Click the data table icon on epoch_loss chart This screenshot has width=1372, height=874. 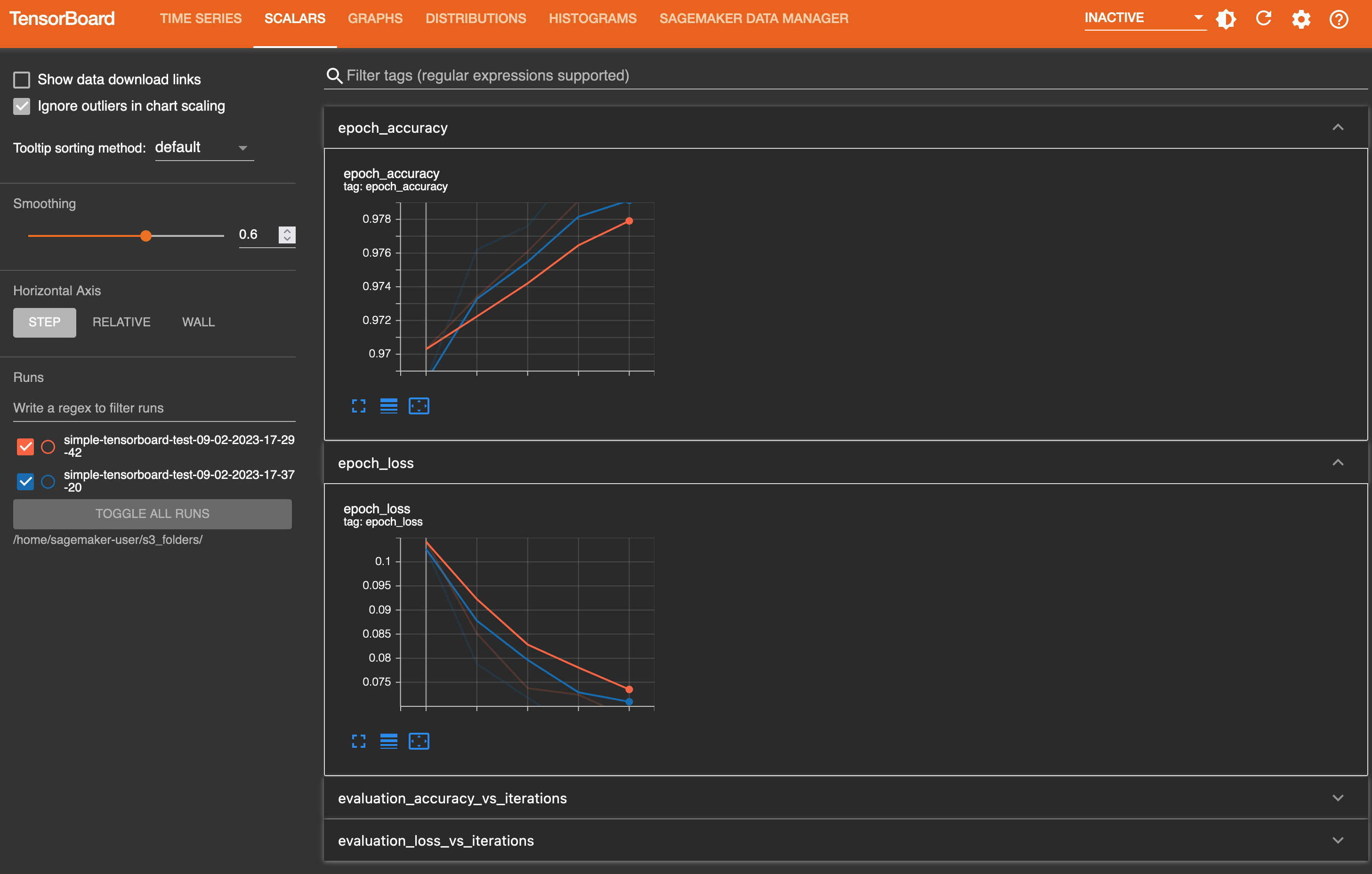pyautogui.click(x=389, y=740)
